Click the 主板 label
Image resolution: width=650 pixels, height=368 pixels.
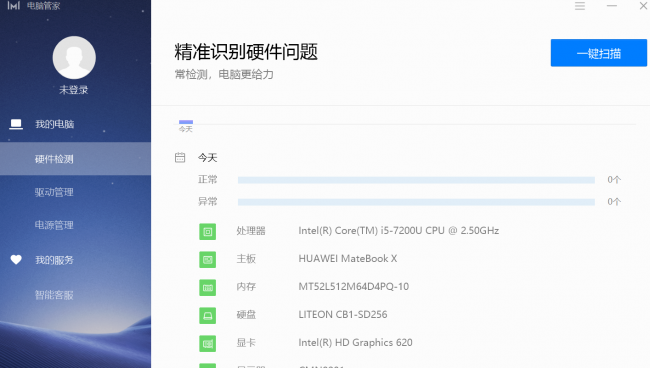(x=246, y=259)
